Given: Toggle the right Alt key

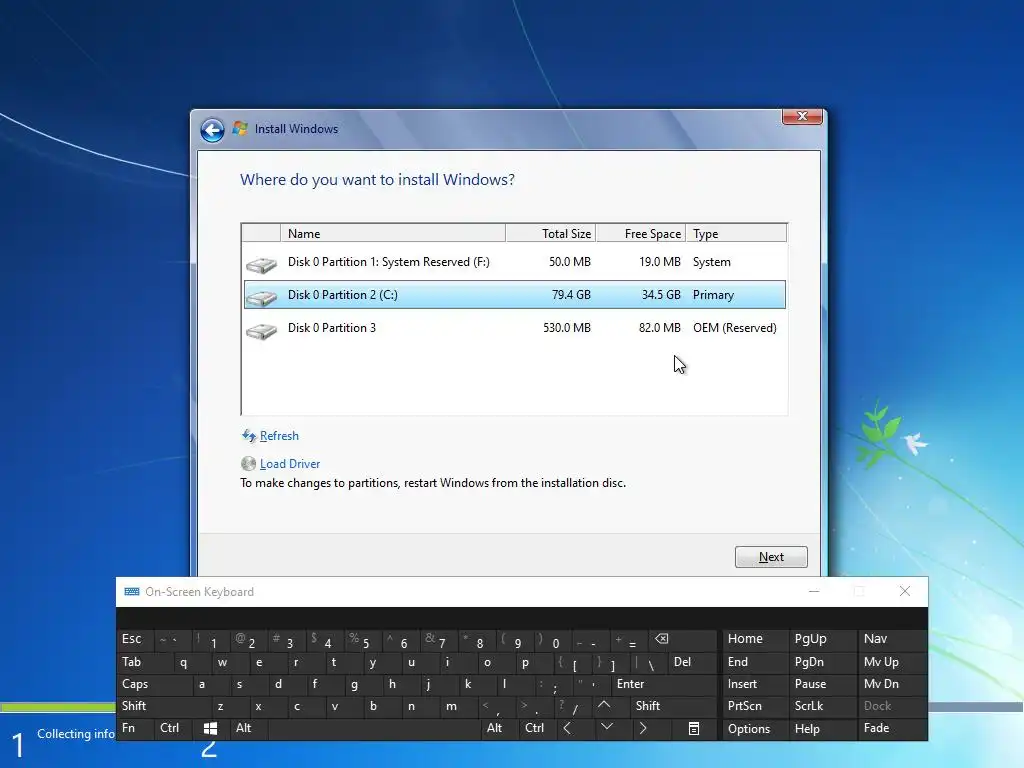Looking at the screenshot, I should pyautogui.click(x=499, y=728).
